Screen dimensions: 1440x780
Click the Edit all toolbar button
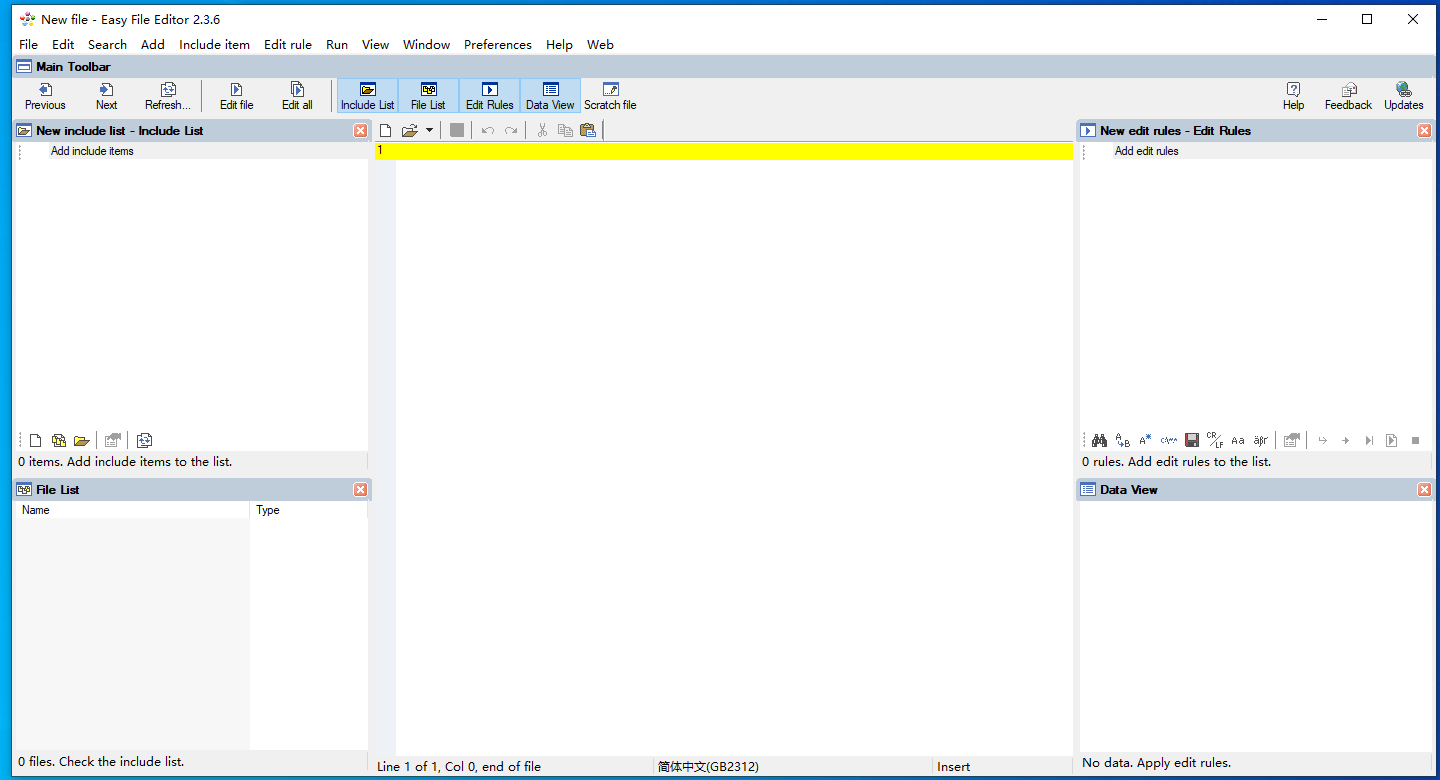297,96
